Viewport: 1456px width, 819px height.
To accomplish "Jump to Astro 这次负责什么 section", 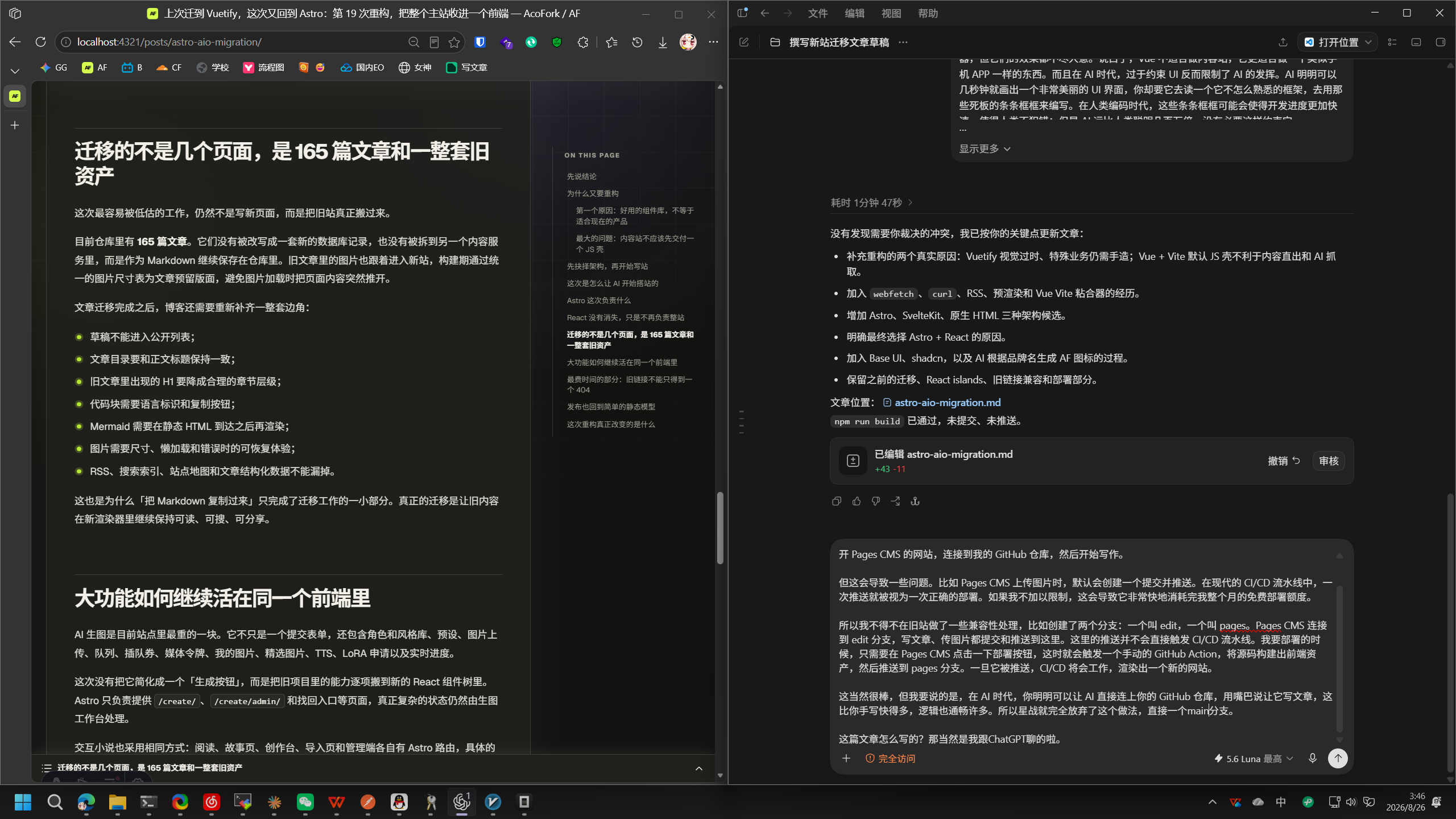I will (x=599, y=300).
